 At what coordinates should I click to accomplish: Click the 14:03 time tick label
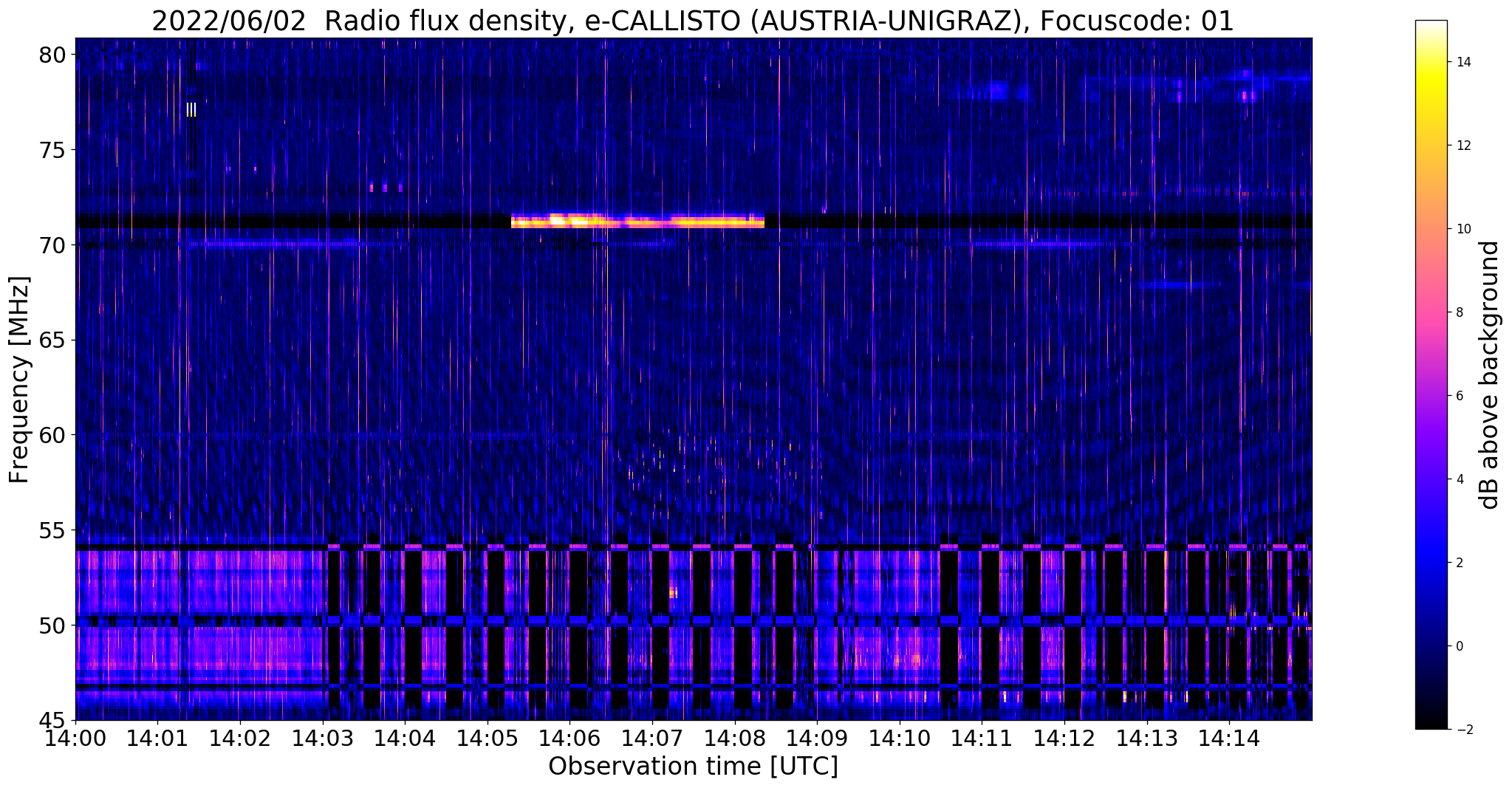pos(322,738)
